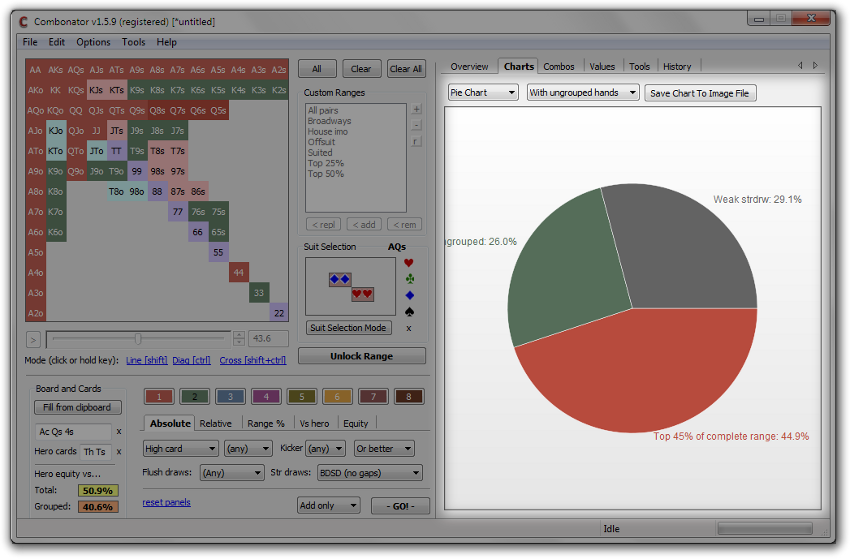Open the High card hand-type dropdown
Screen dimensions: 850x559
coord(180,449)
